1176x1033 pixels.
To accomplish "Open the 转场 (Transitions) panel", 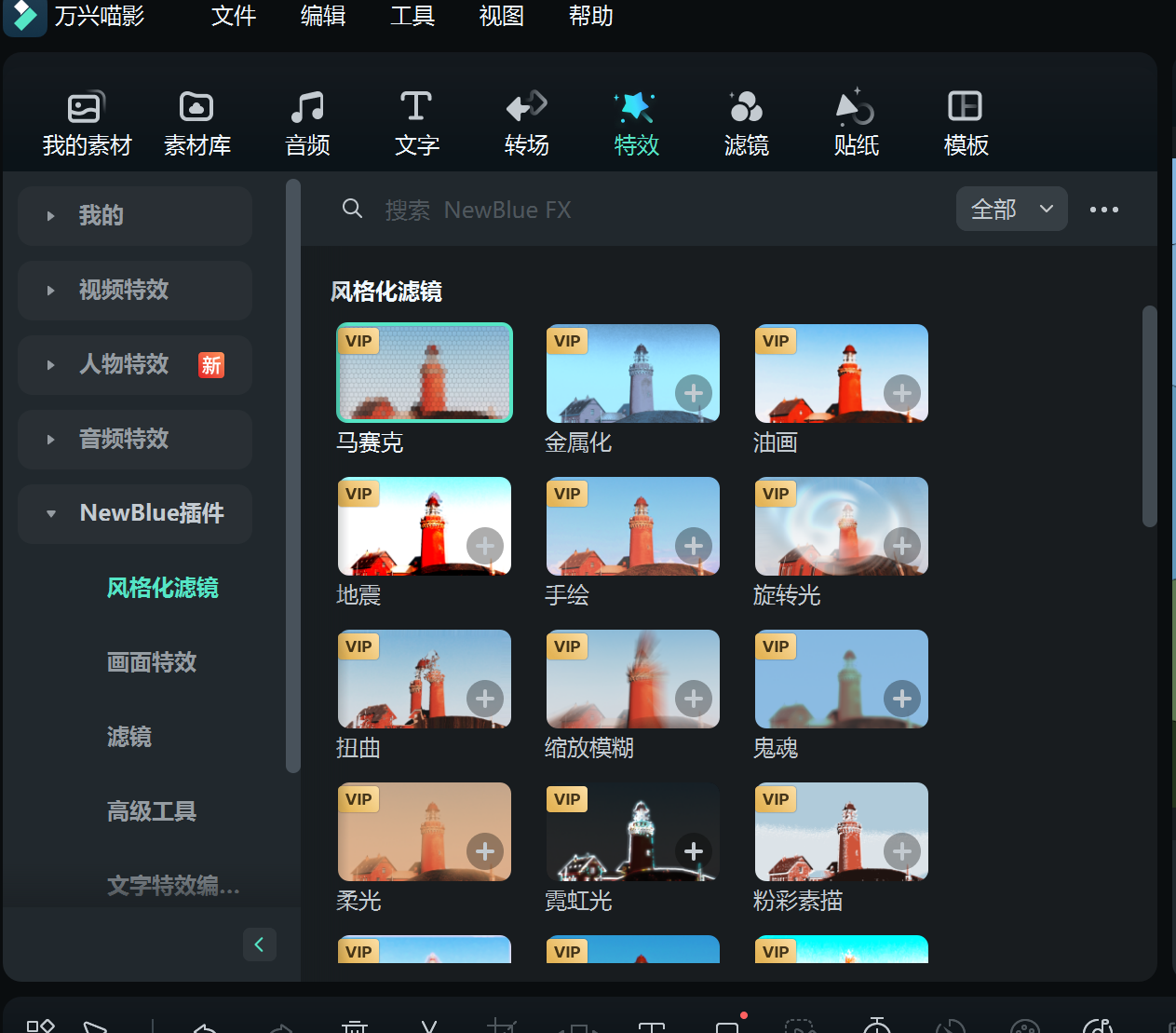I will point(525,121).
